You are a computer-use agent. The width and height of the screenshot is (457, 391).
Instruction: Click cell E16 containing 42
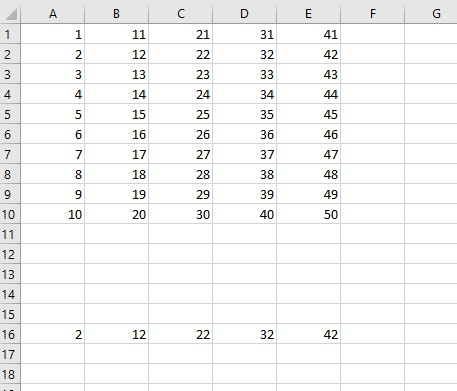tap(309, 334)
